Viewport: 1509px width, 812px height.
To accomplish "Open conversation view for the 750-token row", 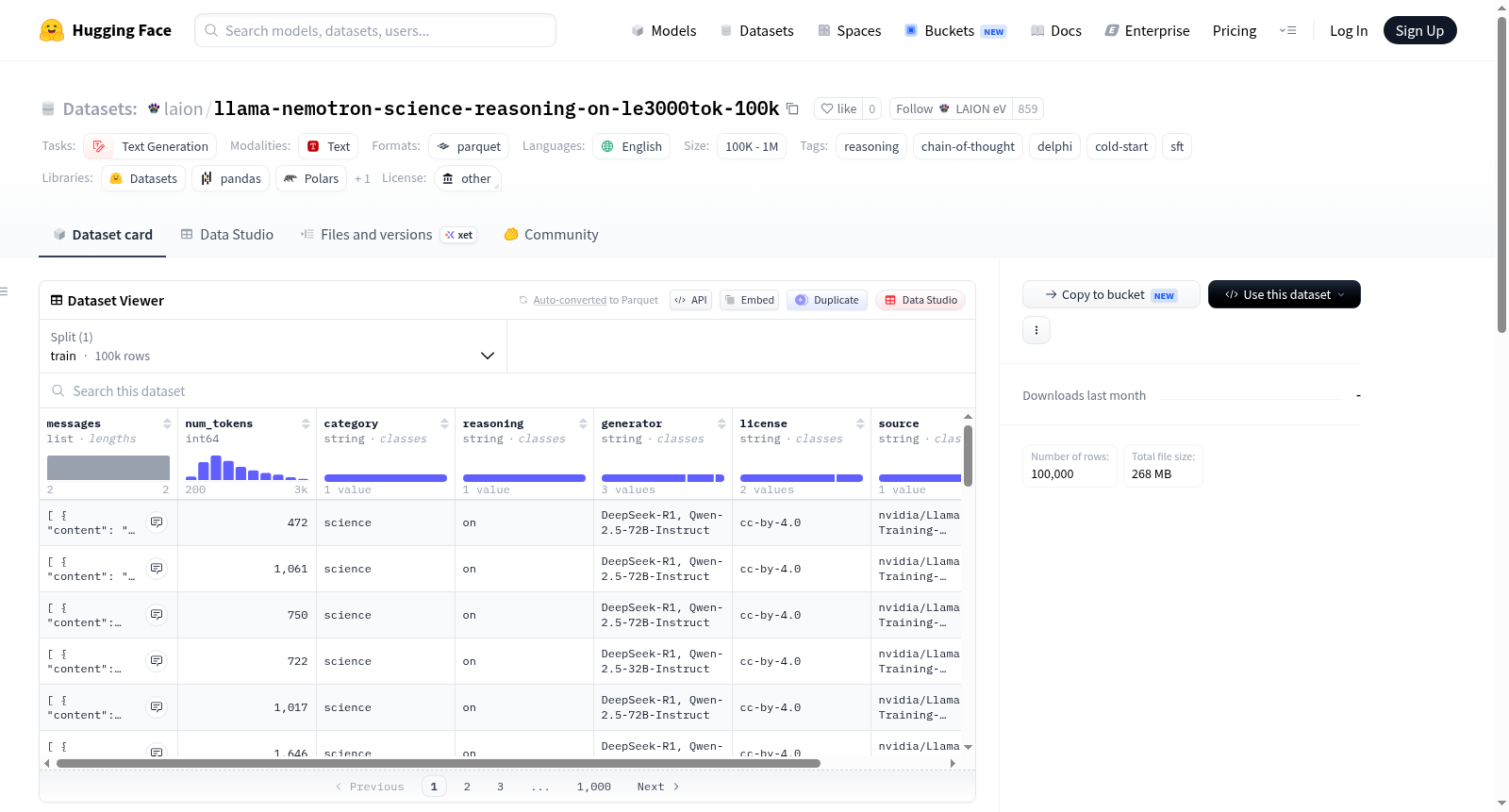I will [157, 615].
